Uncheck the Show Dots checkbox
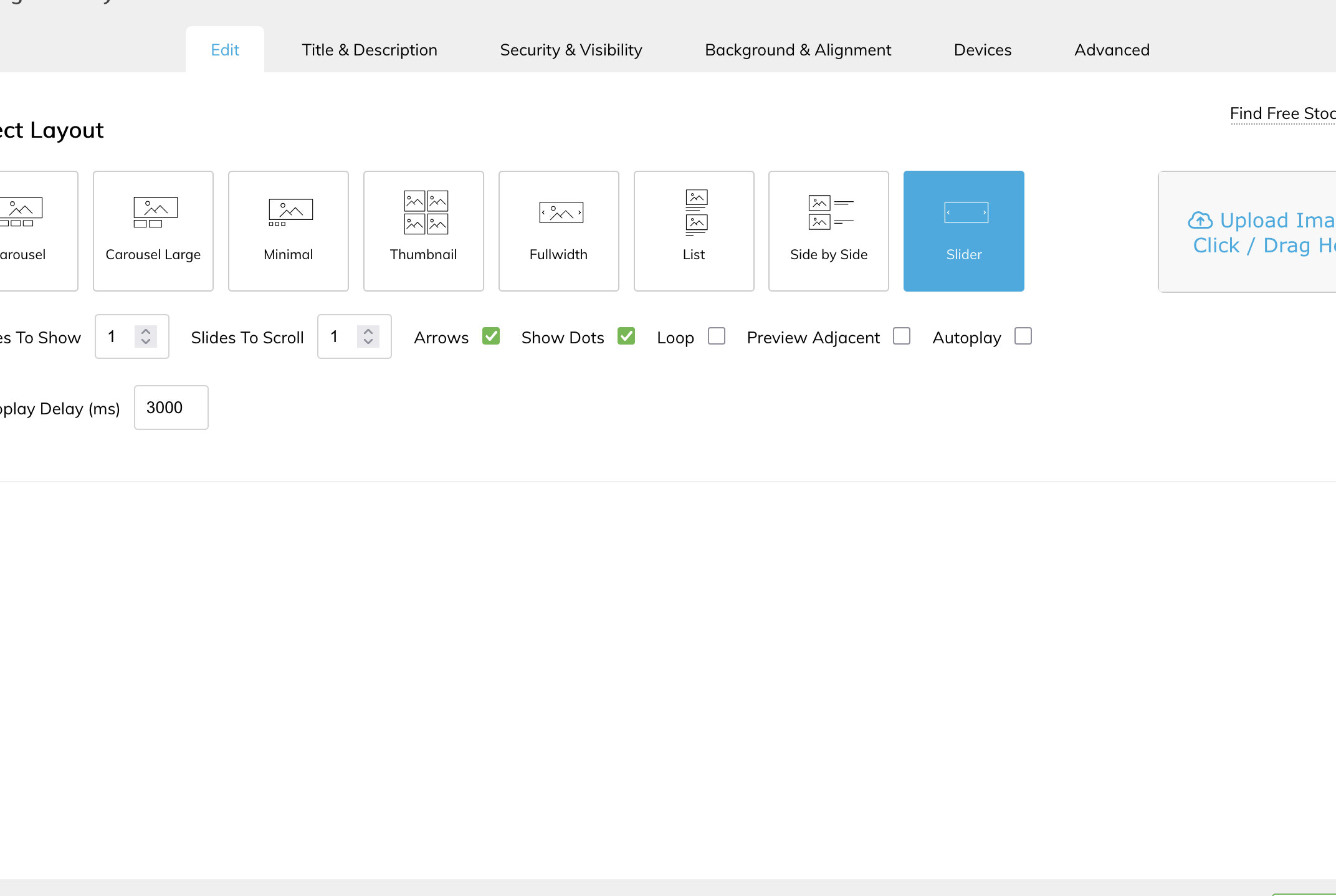Image resolution: width=1336 pixels, height=896 pixels. [x=626, y=336]
